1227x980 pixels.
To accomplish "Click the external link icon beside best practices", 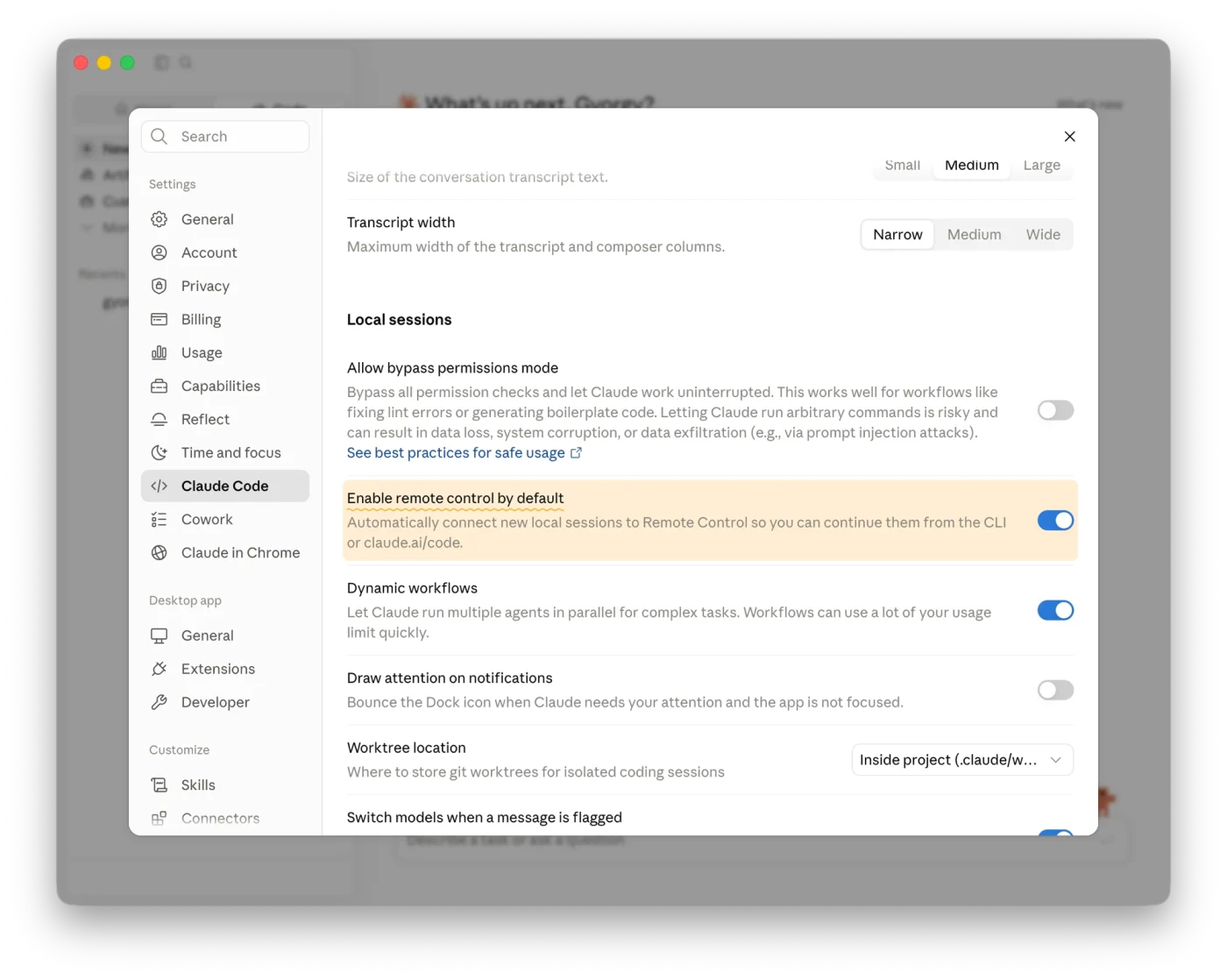I will click(x=576, y=453).
